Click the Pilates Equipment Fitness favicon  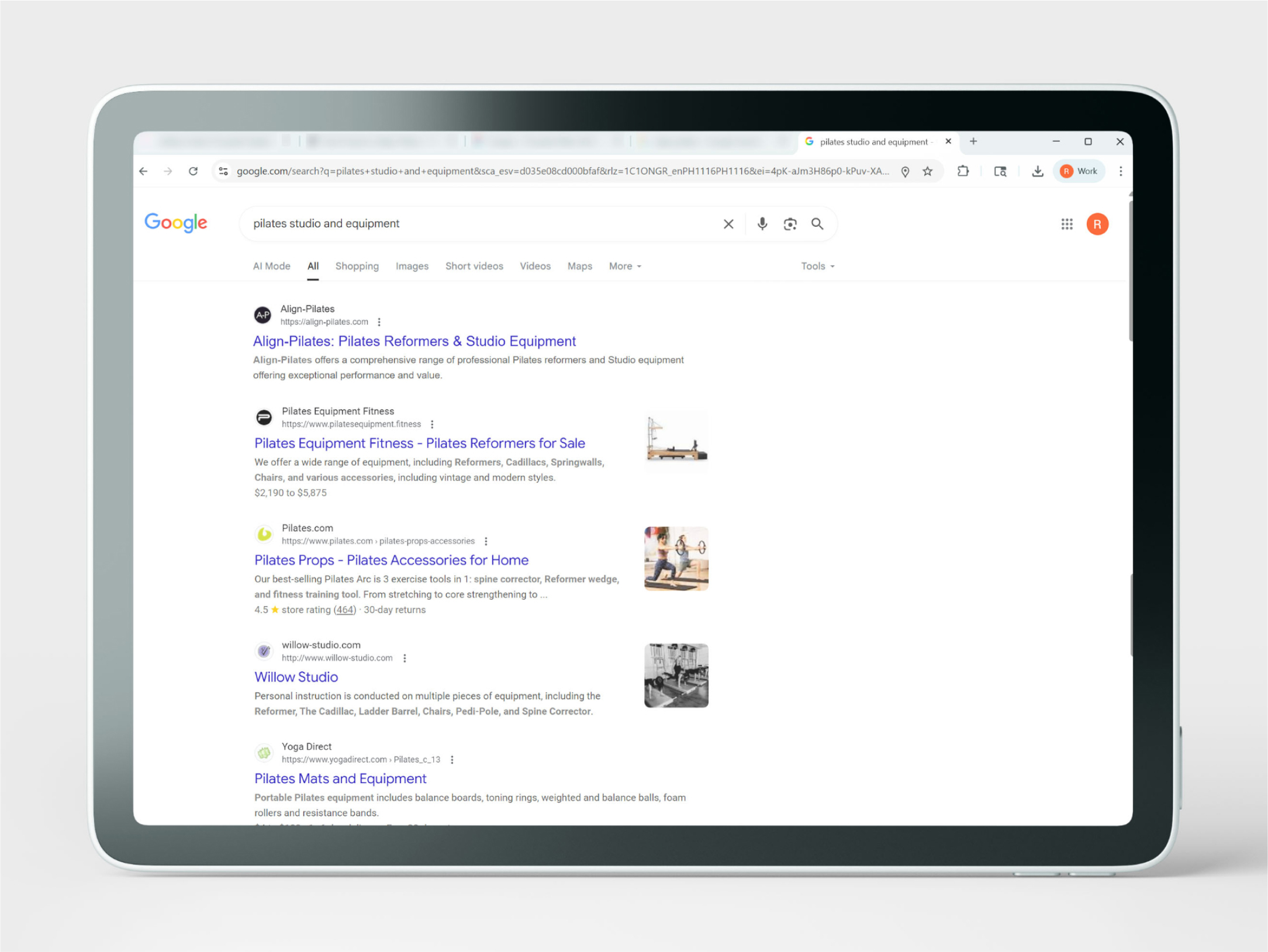point(264,417)
